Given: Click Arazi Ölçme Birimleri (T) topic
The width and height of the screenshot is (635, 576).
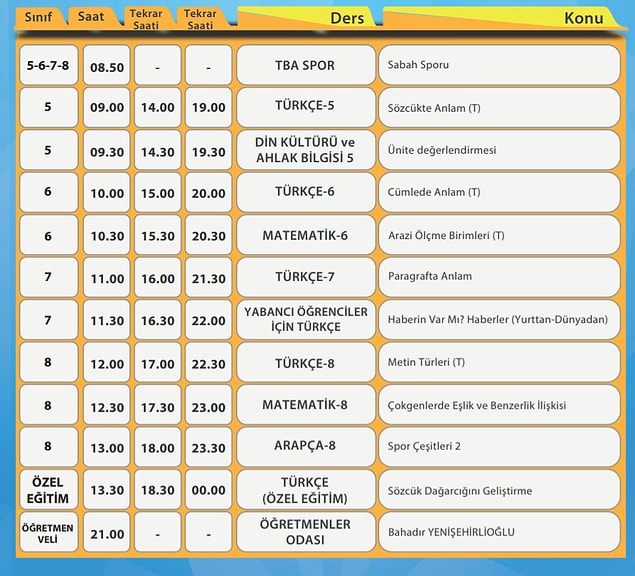Looking at the screenshot, I should click(499, 235).
